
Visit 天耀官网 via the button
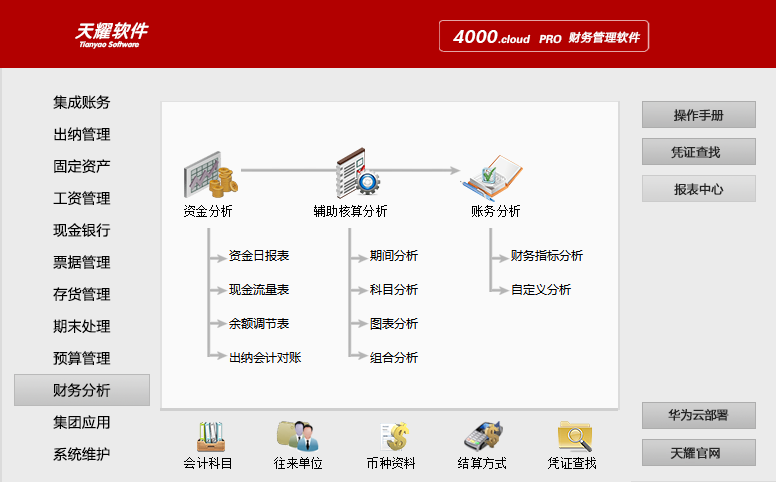(698, 452)
